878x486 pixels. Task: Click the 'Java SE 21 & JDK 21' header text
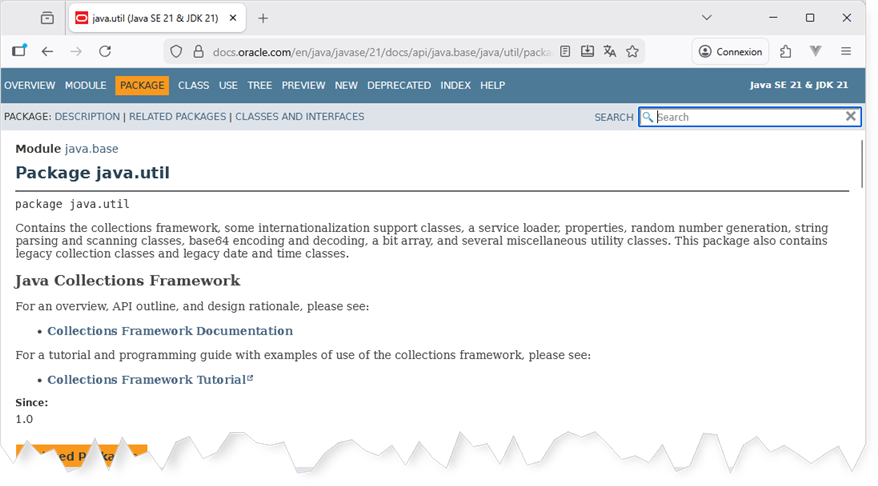tap(798, 85)
